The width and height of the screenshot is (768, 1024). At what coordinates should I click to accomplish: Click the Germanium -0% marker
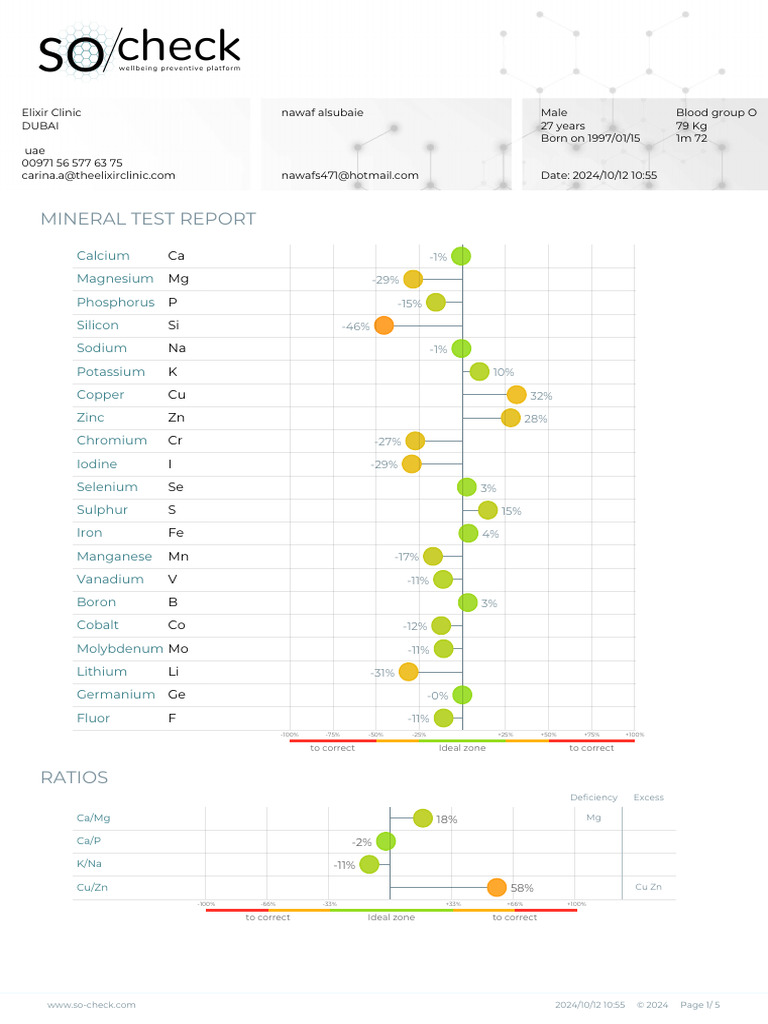pyautogui.click(x=462, y=695)
